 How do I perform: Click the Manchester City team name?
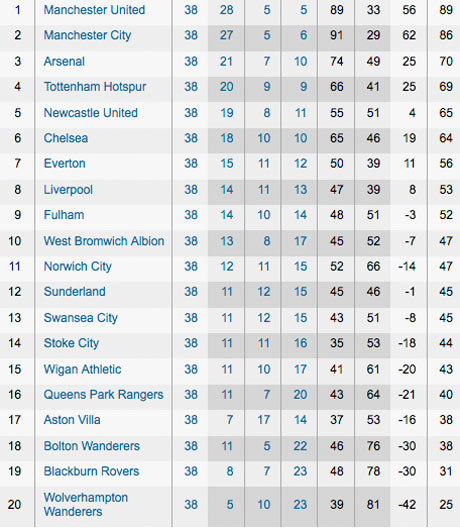coord(88,35)
